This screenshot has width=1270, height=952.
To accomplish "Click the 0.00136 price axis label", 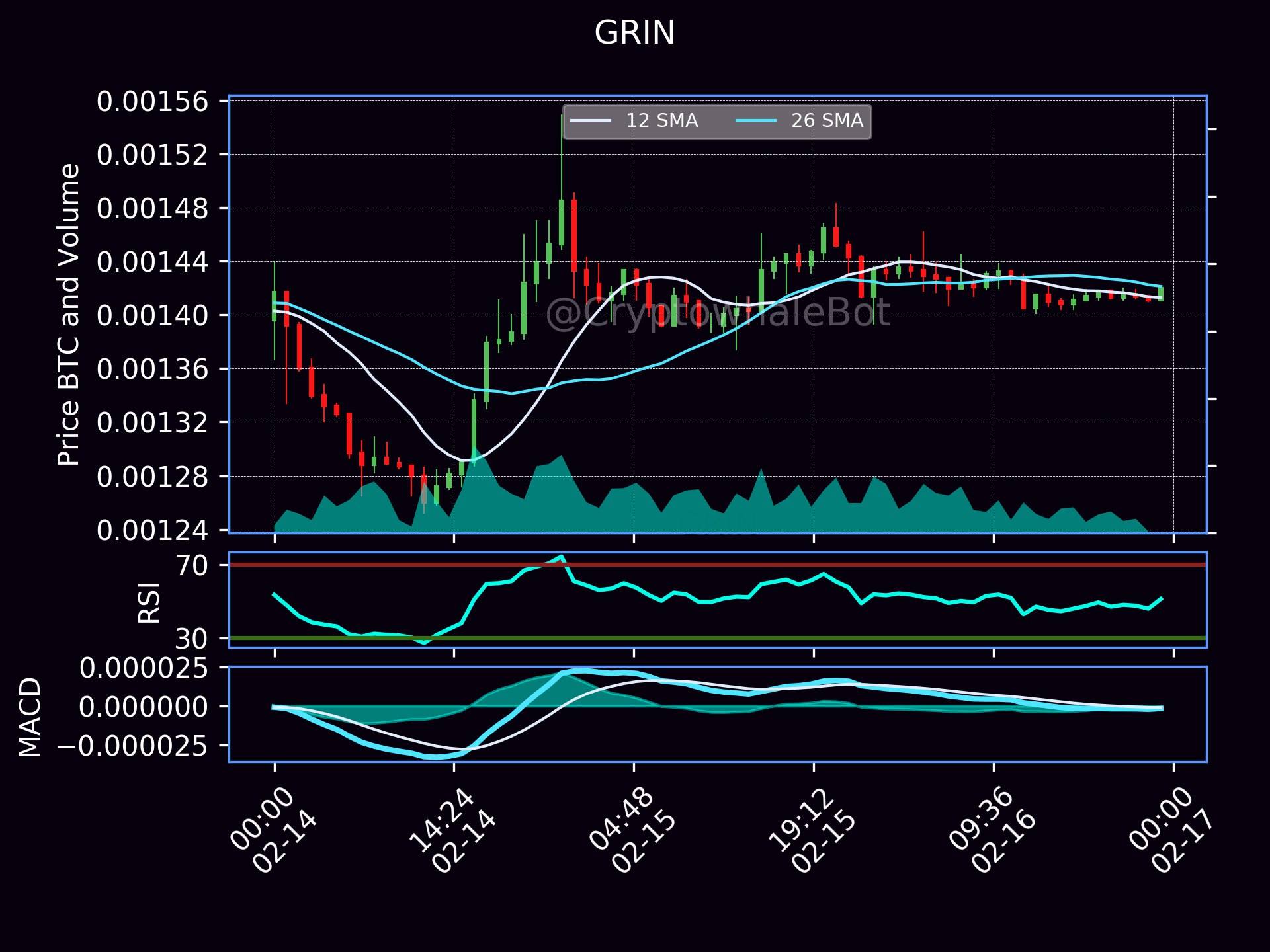I will [x=152, y=369].
